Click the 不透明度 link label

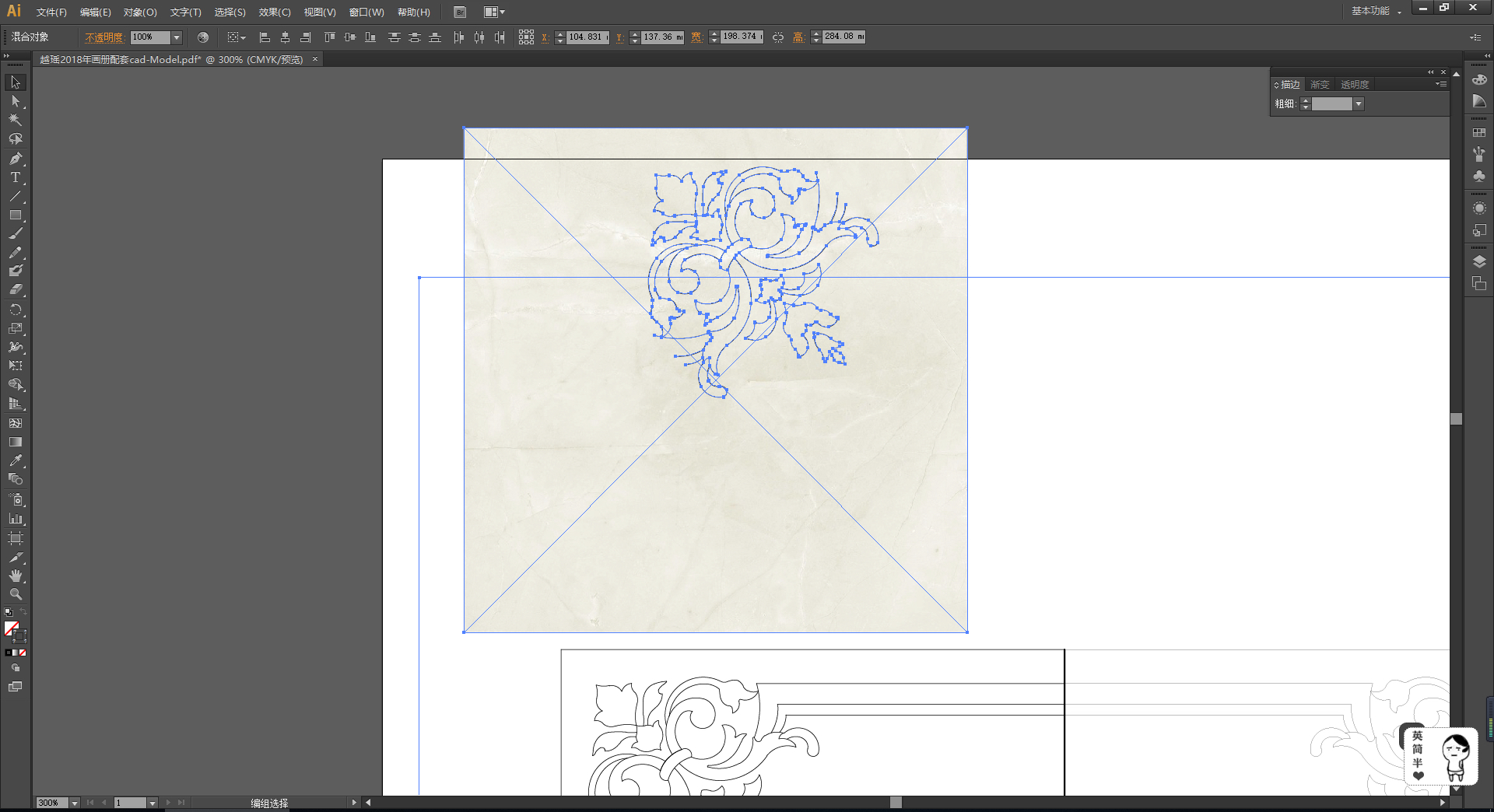[104, 37]
